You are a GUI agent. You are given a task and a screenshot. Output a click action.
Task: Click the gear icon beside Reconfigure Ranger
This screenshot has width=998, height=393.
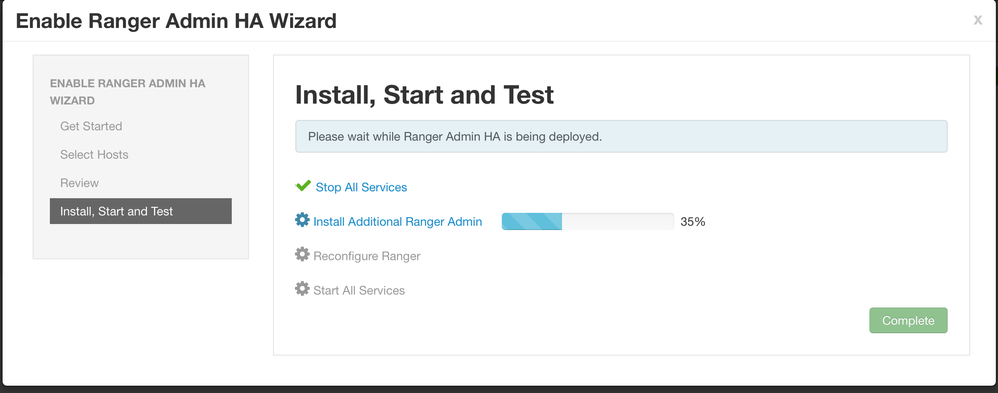302,255
